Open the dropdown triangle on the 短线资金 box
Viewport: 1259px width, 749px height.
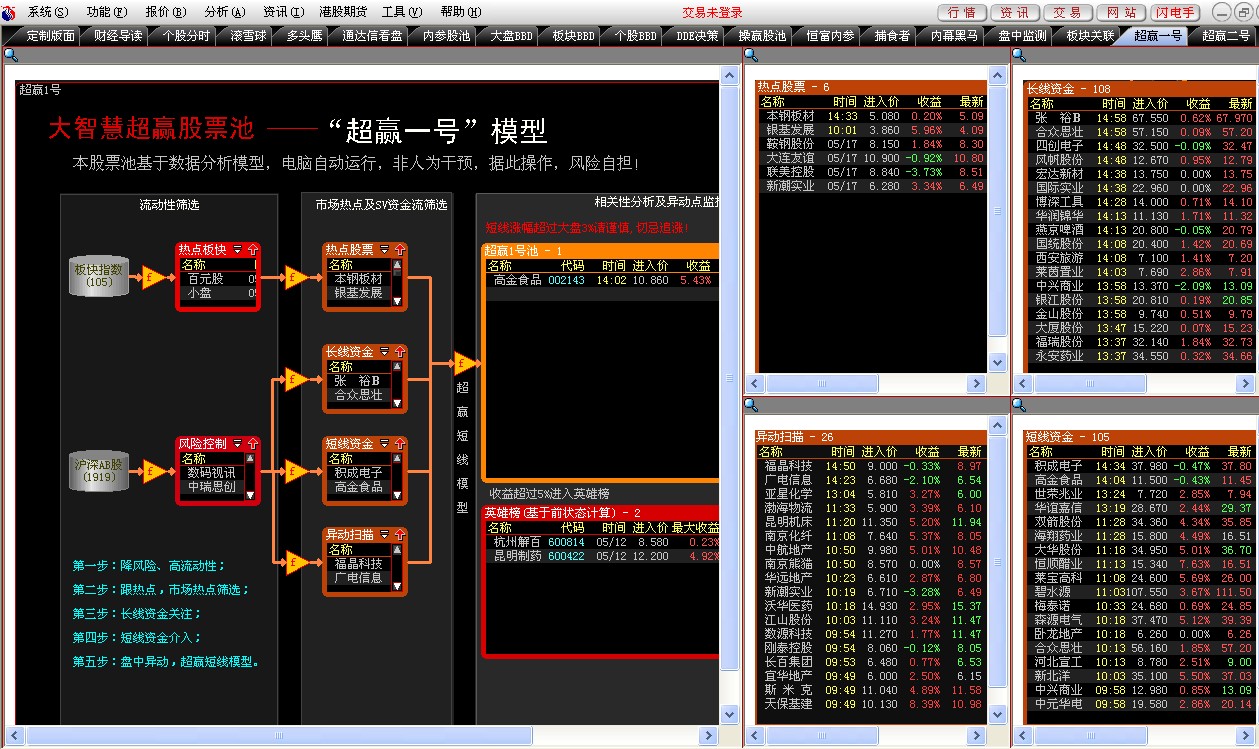coord(384,444)
